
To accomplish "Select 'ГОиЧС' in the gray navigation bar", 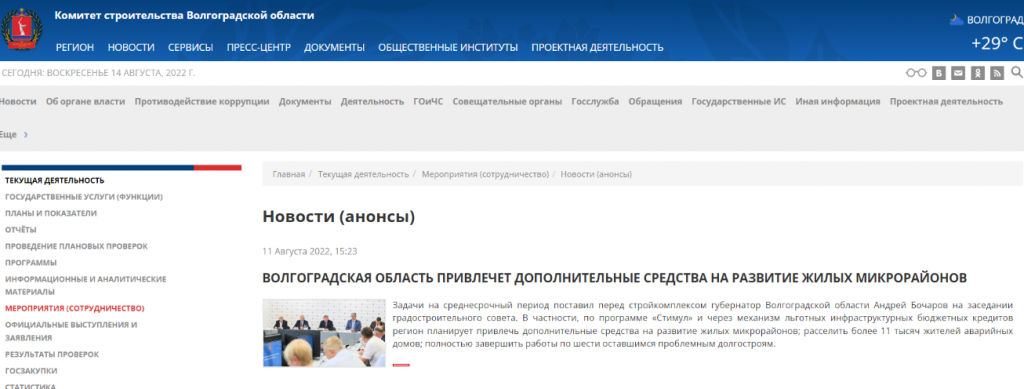I will coord(428,101).
